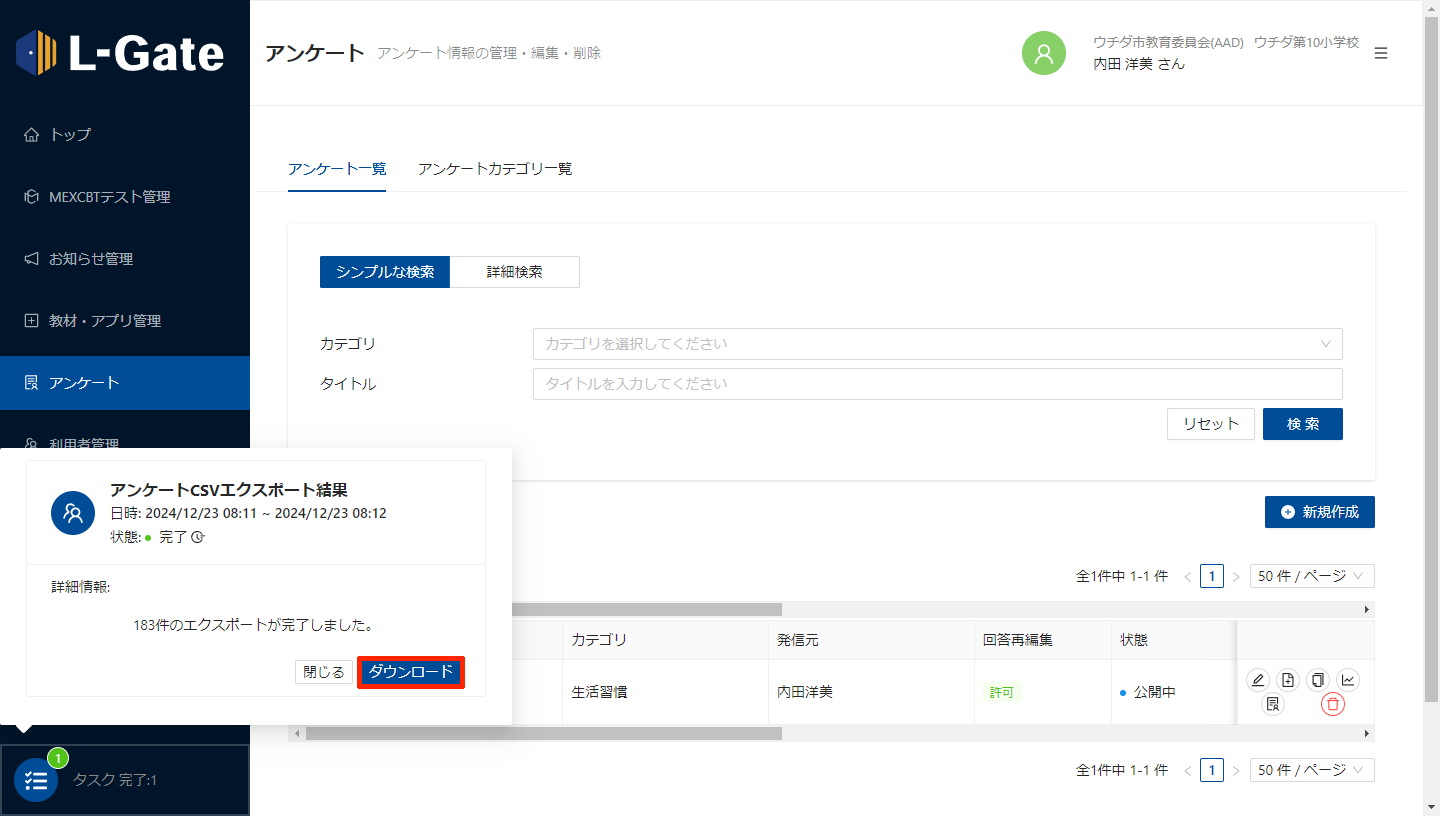Click the copy survey icon in row

pyautogui.click(x=1318, y=680)
